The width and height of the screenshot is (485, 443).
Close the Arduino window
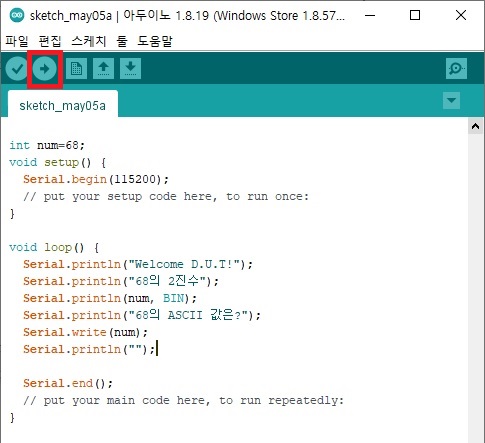[461, 15]
